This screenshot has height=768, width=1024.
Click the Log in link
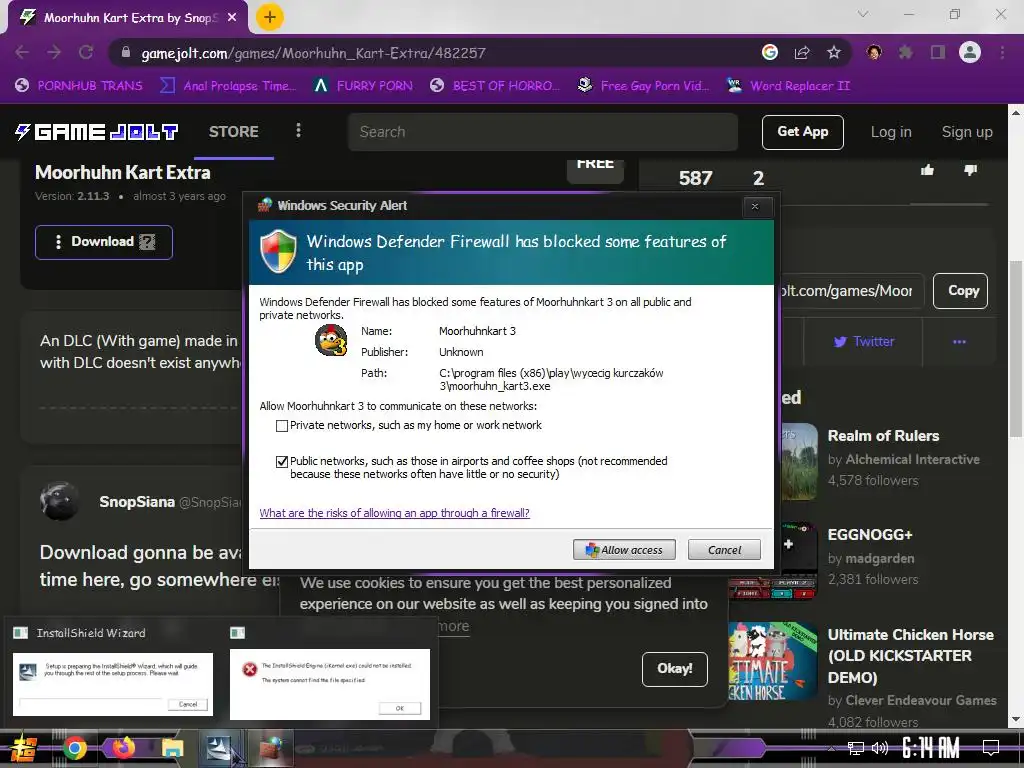coord(891,132)
